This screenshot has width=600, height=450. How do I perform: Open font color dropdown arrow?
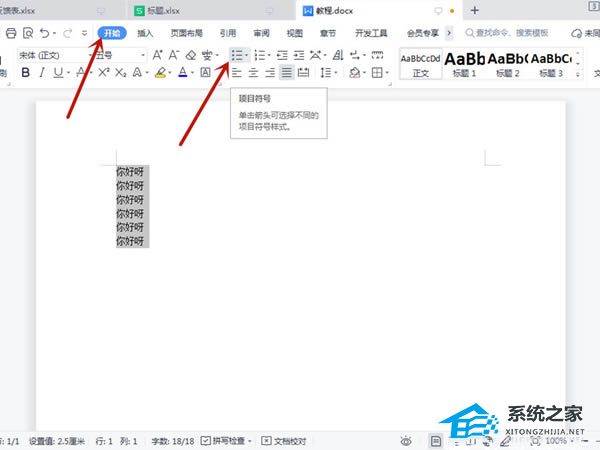click(192, 73)
